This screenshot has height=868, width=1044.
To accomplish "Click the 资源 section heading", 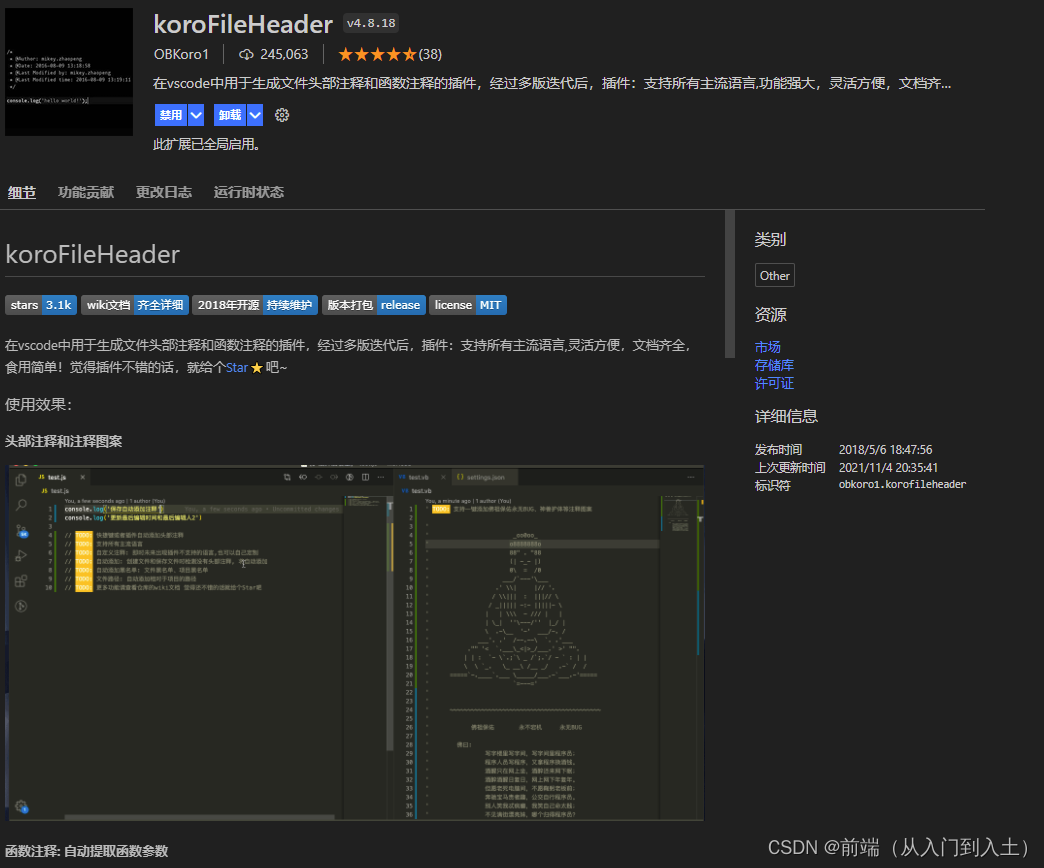I will tap(770, 315).
